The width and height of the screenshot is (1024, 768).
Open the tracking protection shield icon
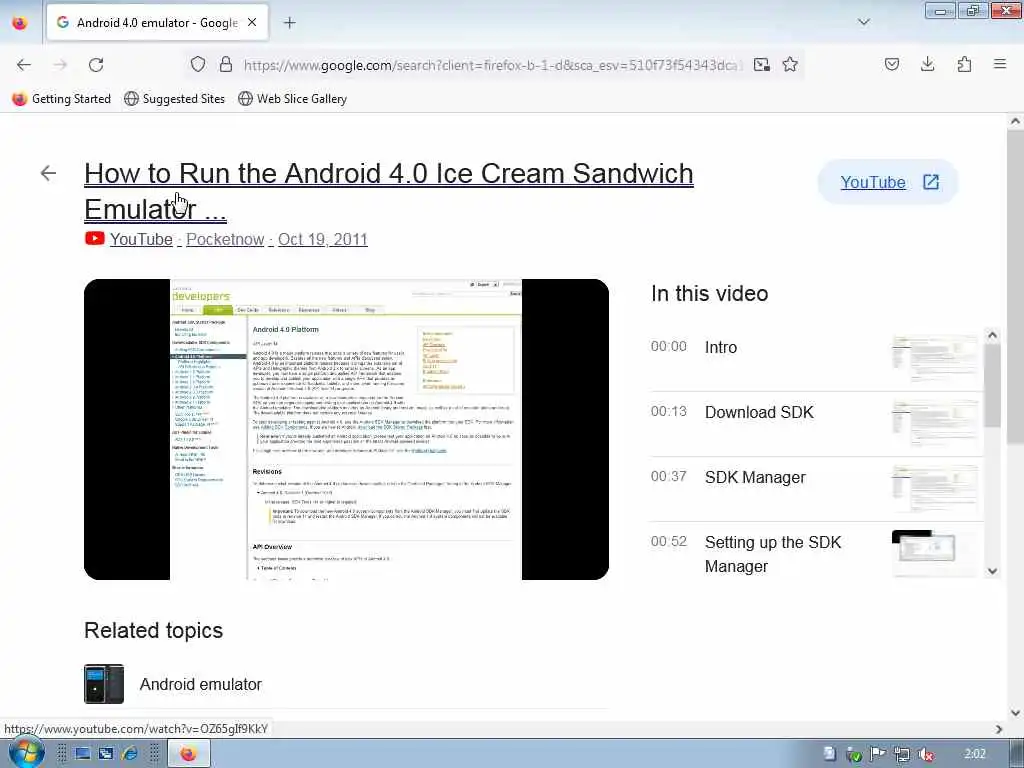pyautogui.click(x=198, y=64)
